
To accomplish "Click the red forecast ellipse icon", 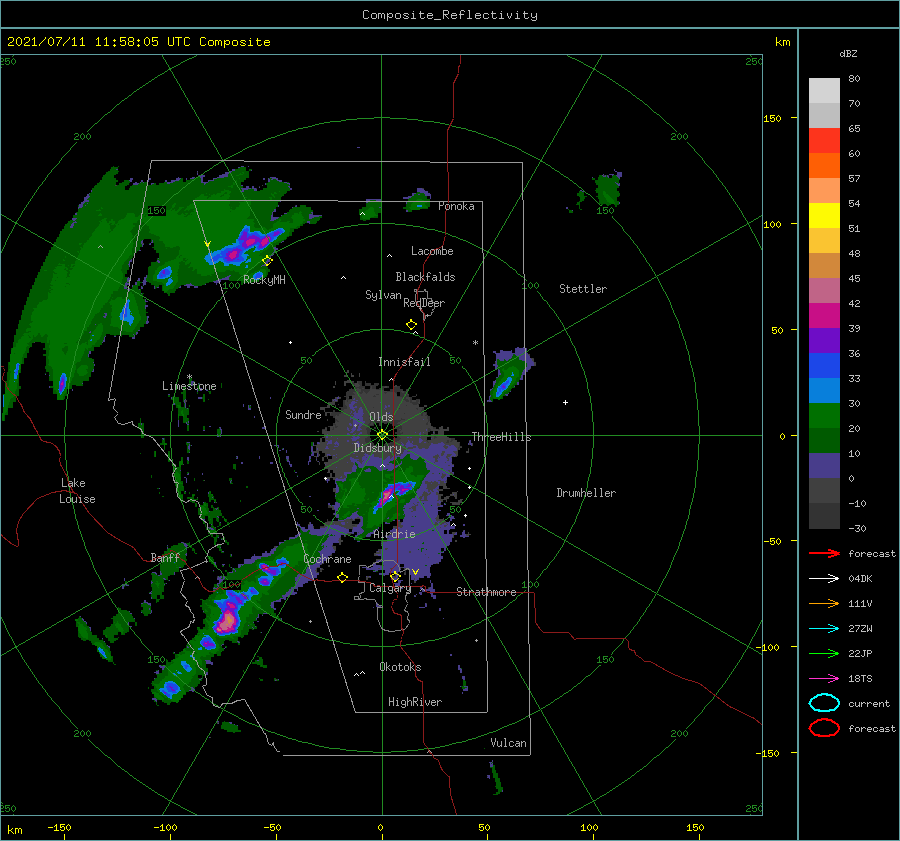I will (824, 728).
